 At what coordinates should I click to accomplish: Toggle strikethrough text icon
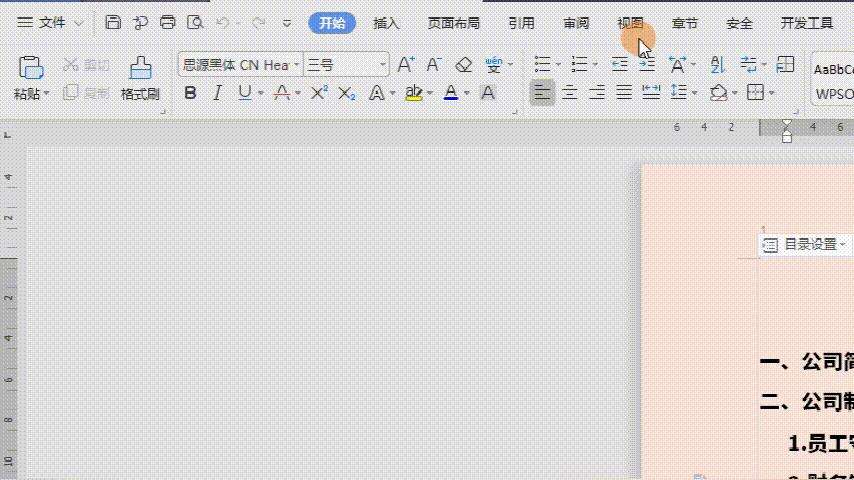[282, 93]
